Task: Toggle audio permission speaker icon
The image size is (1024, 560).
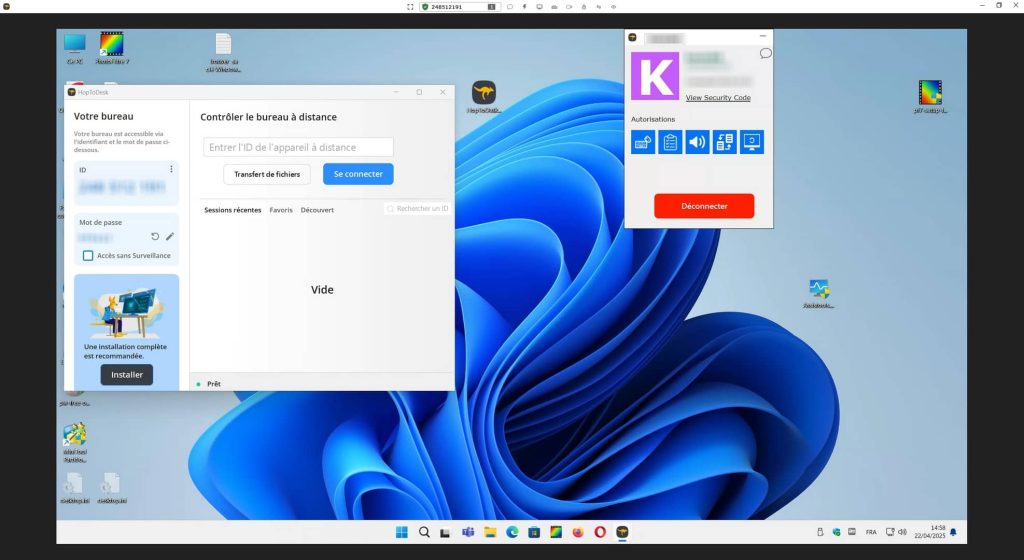Action: tap(697, 142)
